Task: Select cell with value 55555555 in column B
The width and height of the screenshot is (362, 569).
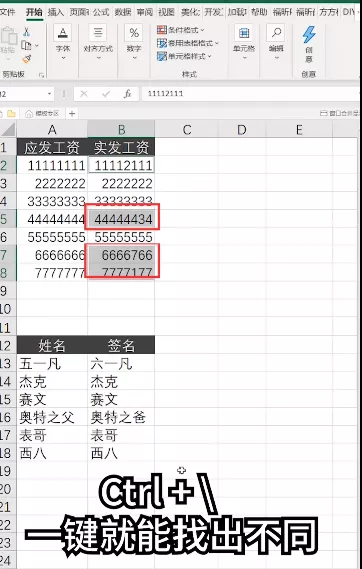Action: (x=121, y=237)
